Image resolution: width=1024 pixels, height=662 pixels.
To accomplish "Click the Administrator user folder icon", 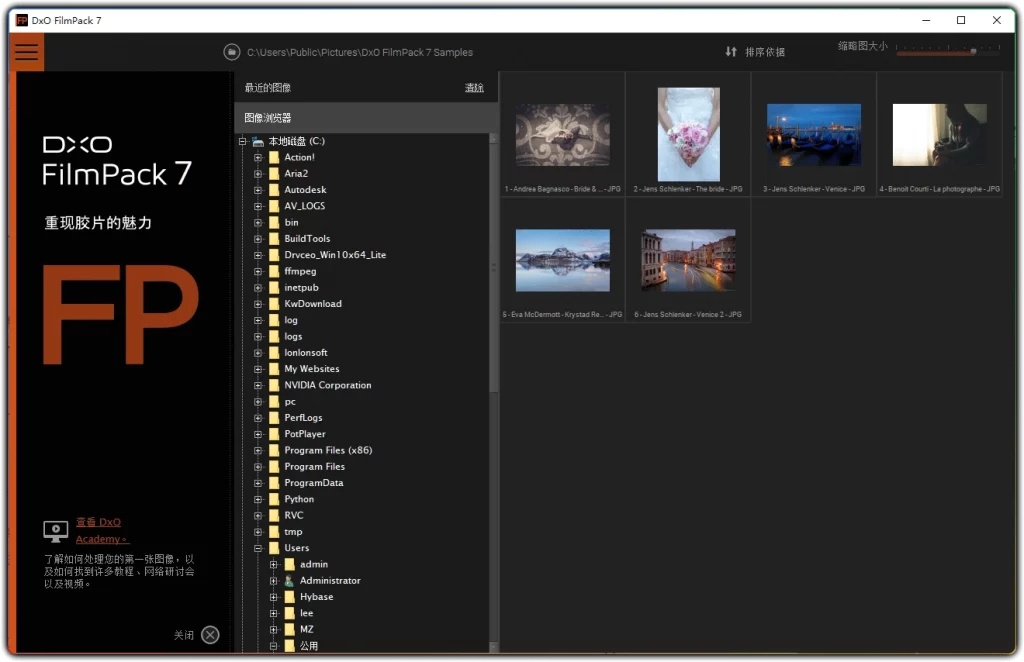I will (289, 580).
